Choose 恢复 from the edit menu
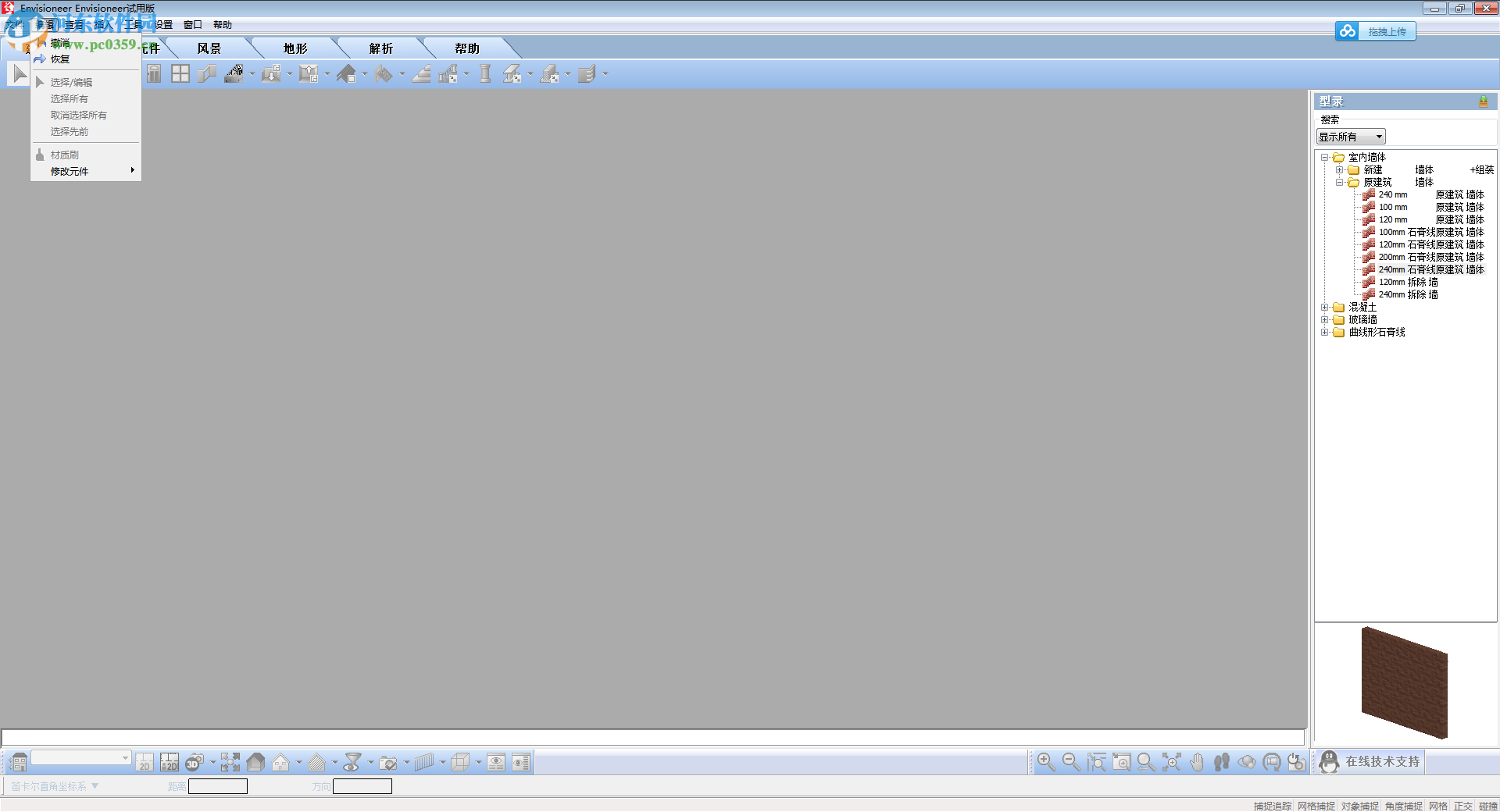This screenshot has width=1500, height=812. point(86,59)
